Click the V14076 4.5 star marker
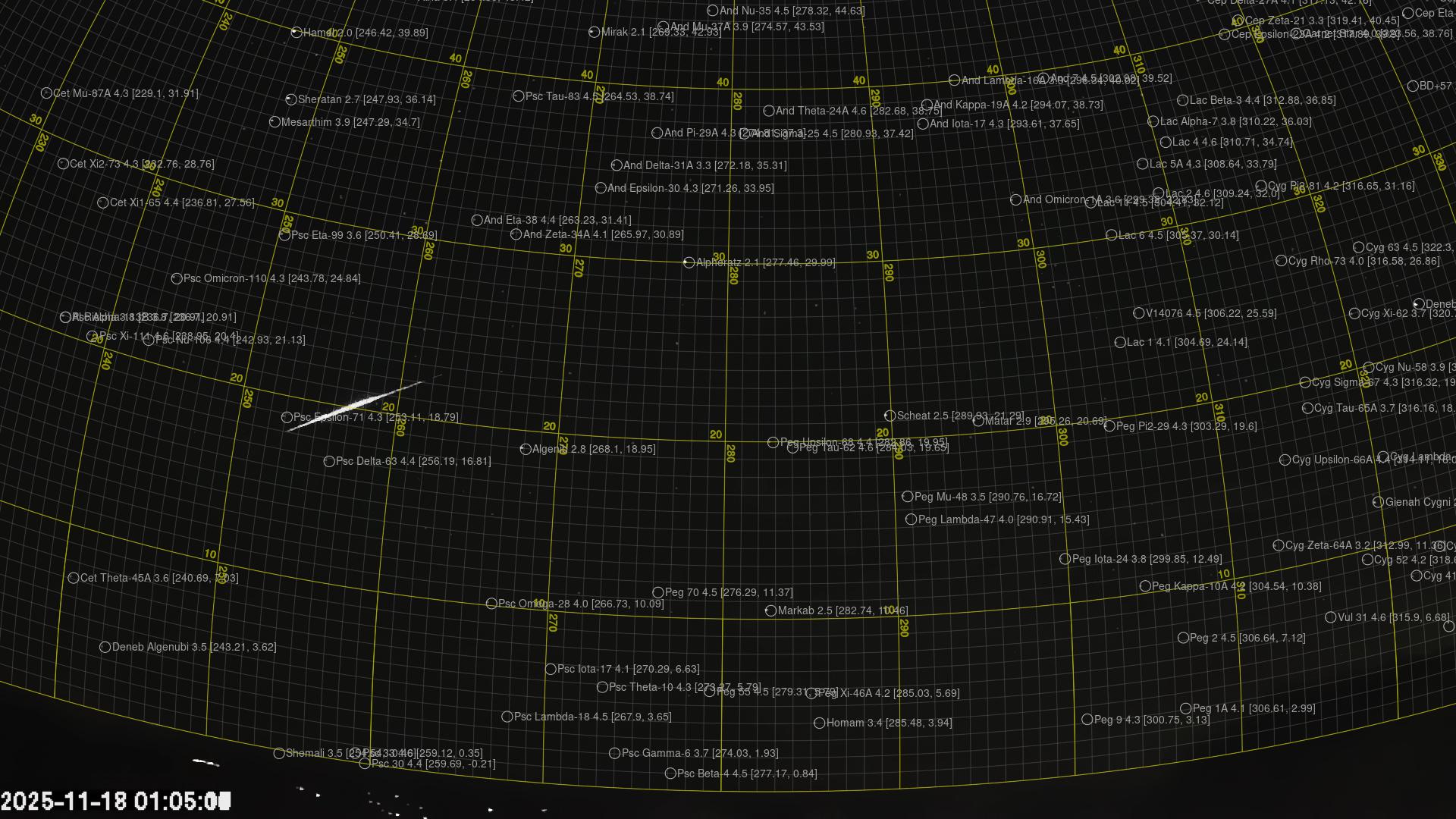This screenshot has width=1456, height=819. coord(1138,313)
